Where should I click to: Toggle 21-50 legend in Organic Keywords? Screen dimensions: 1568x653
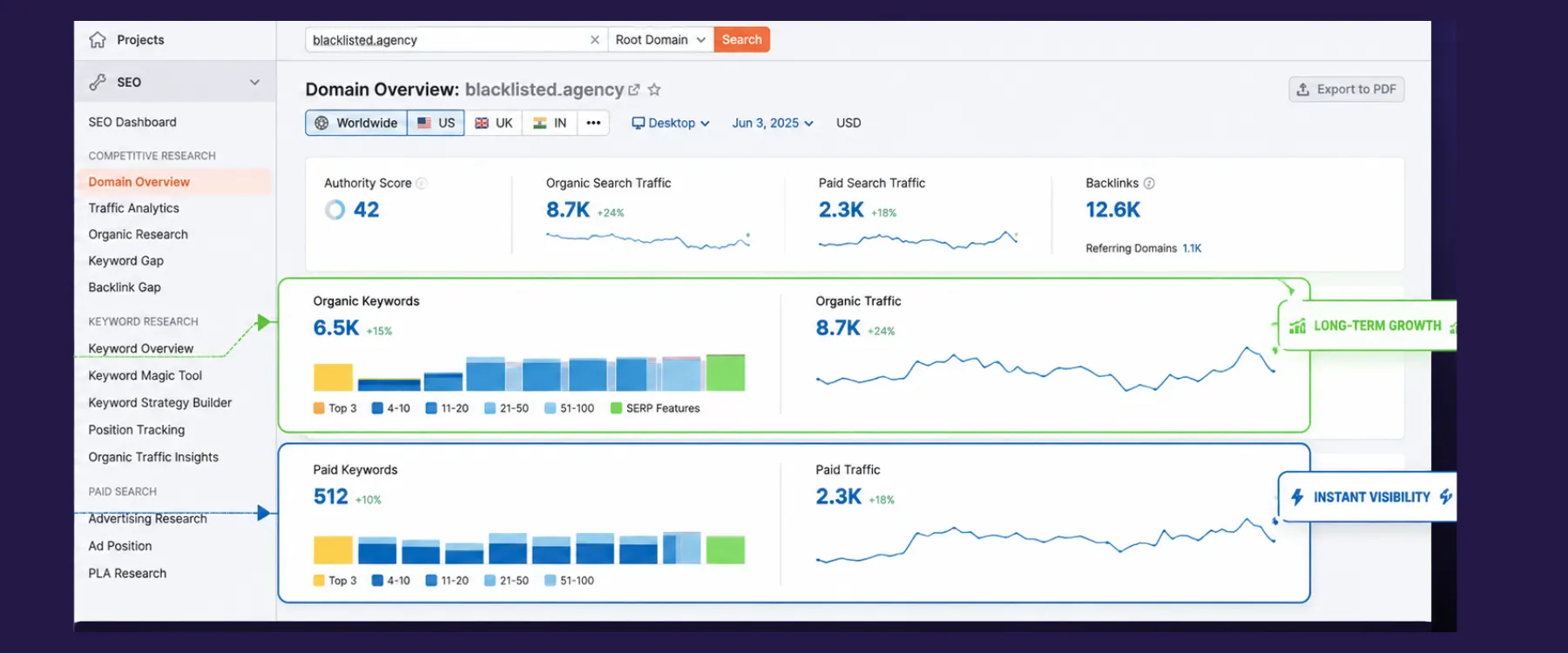(x=506, y=408)
